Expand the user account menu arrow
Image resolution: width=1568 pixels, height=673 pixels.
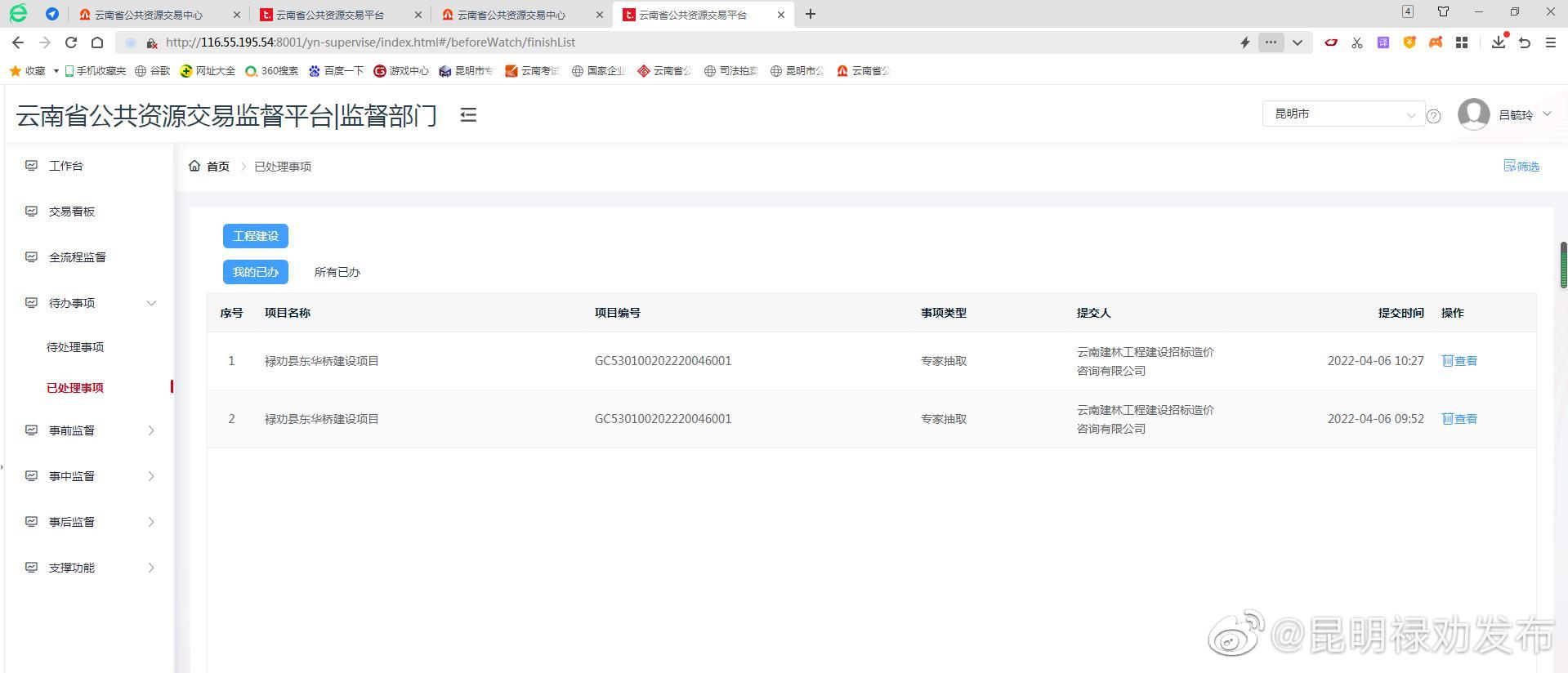[1547, 114]
